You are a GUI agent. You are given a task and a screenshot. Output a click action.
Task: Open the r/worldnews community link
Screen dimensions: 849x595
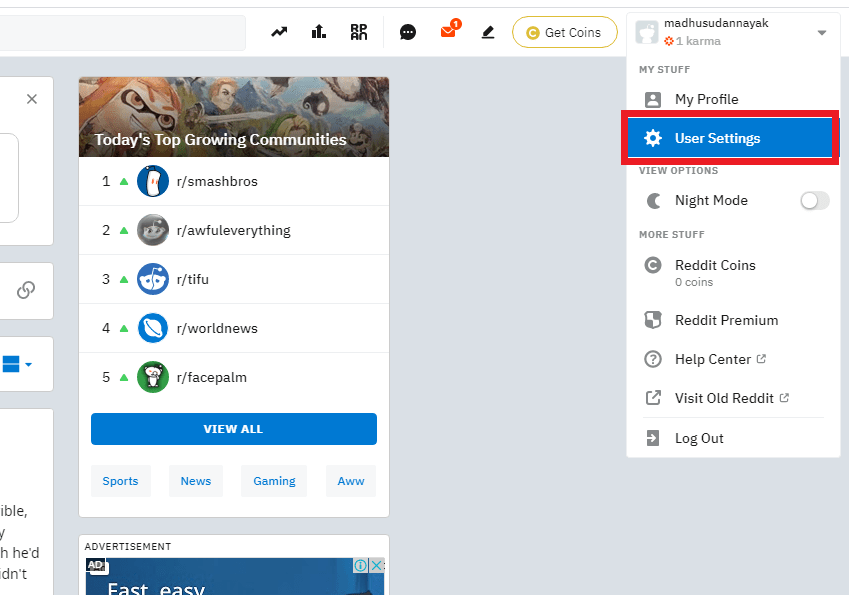(217, 329)
